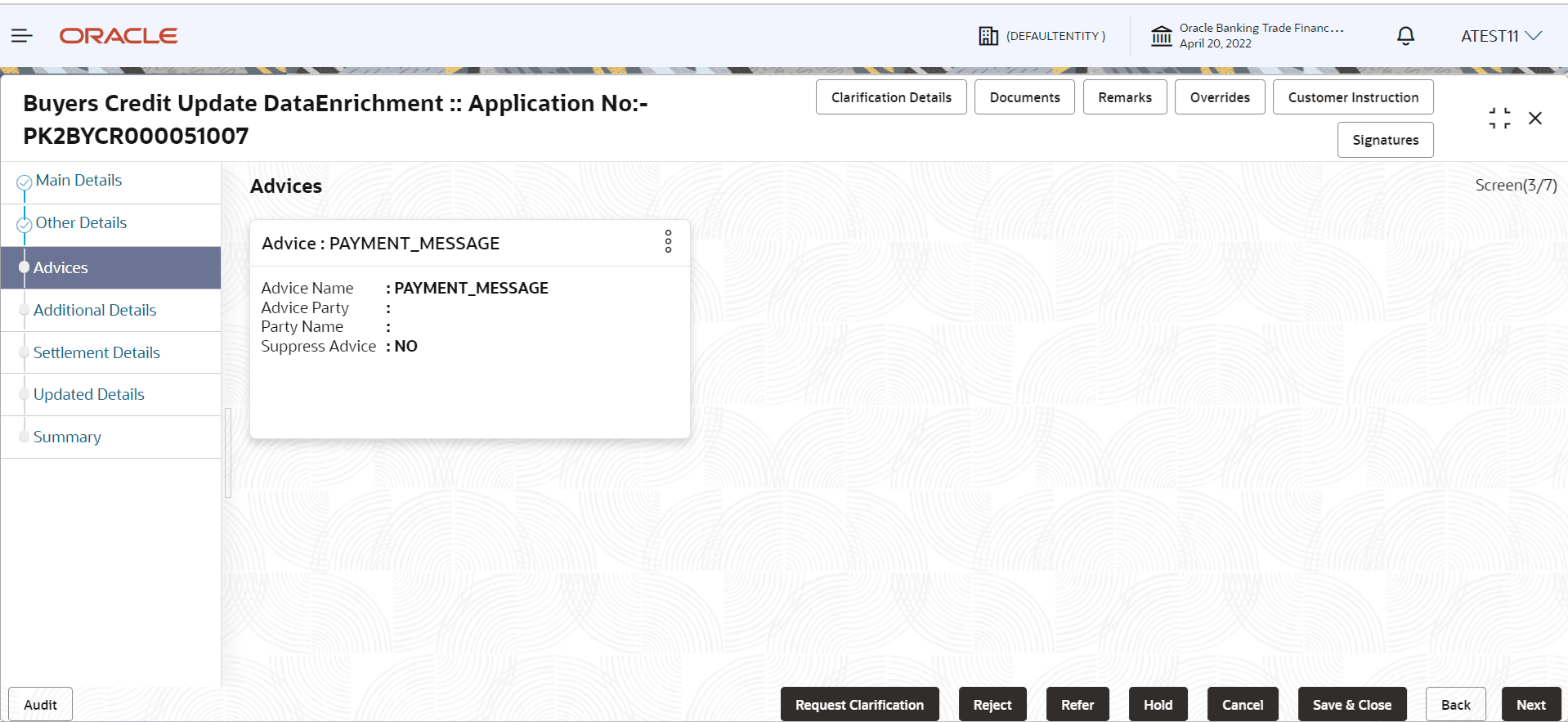Image resolution: width=1568 pixels, height=722 pixels.
Task: Select the Advices step
Action: click(x=110, y=267)
